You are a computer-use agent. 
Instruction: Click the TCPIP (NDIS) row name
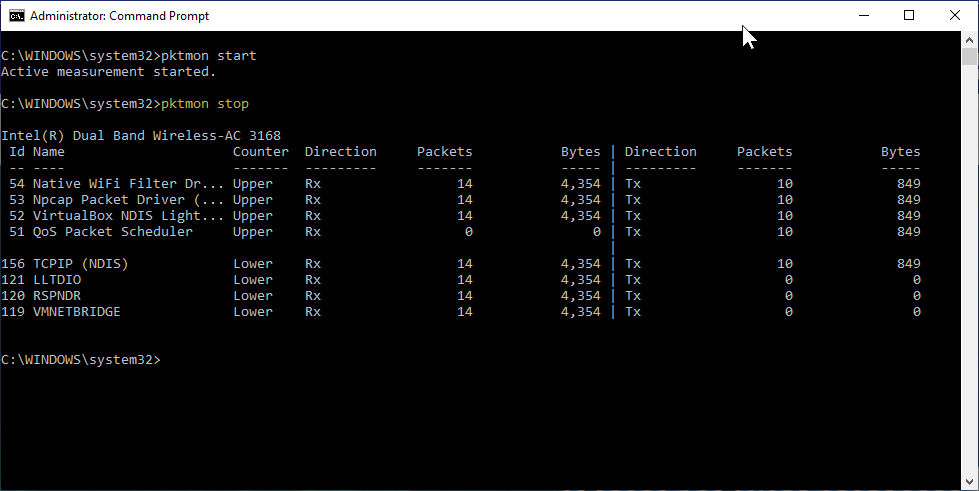click(x=80, y=264)
